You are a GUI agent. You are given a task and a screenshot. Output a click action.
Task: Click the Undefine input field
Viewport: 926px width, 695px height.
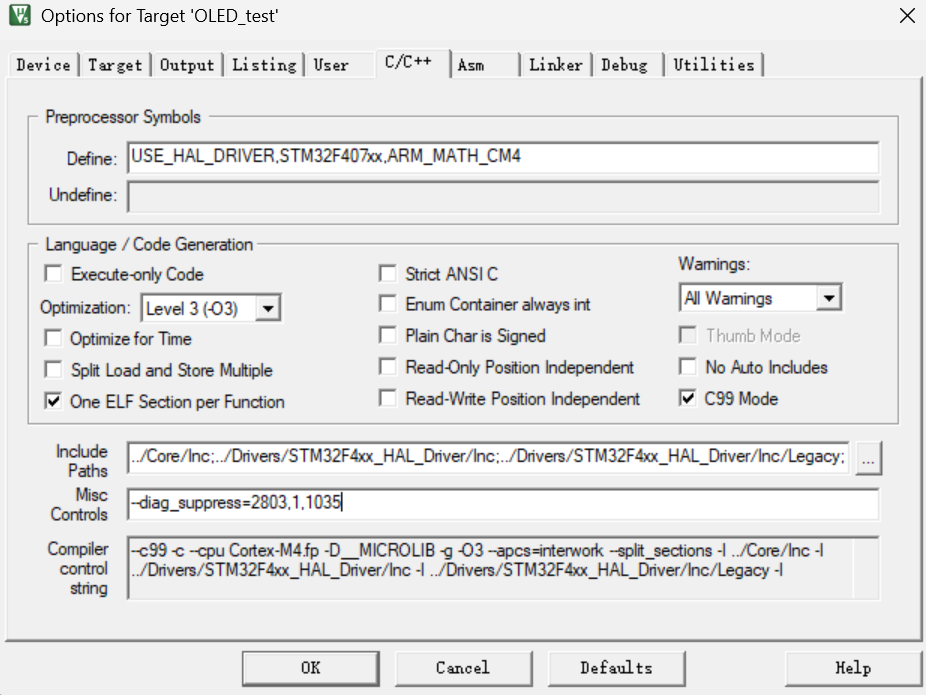(503, 196)
